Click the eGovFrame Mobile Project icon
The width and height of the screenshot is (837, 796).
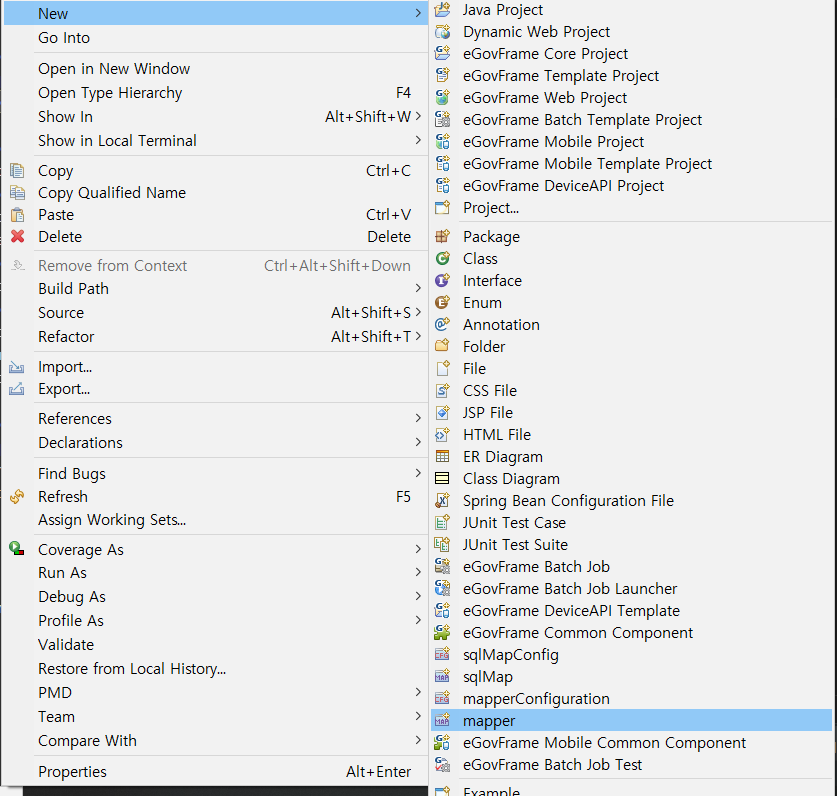click(x=443, y=141)
